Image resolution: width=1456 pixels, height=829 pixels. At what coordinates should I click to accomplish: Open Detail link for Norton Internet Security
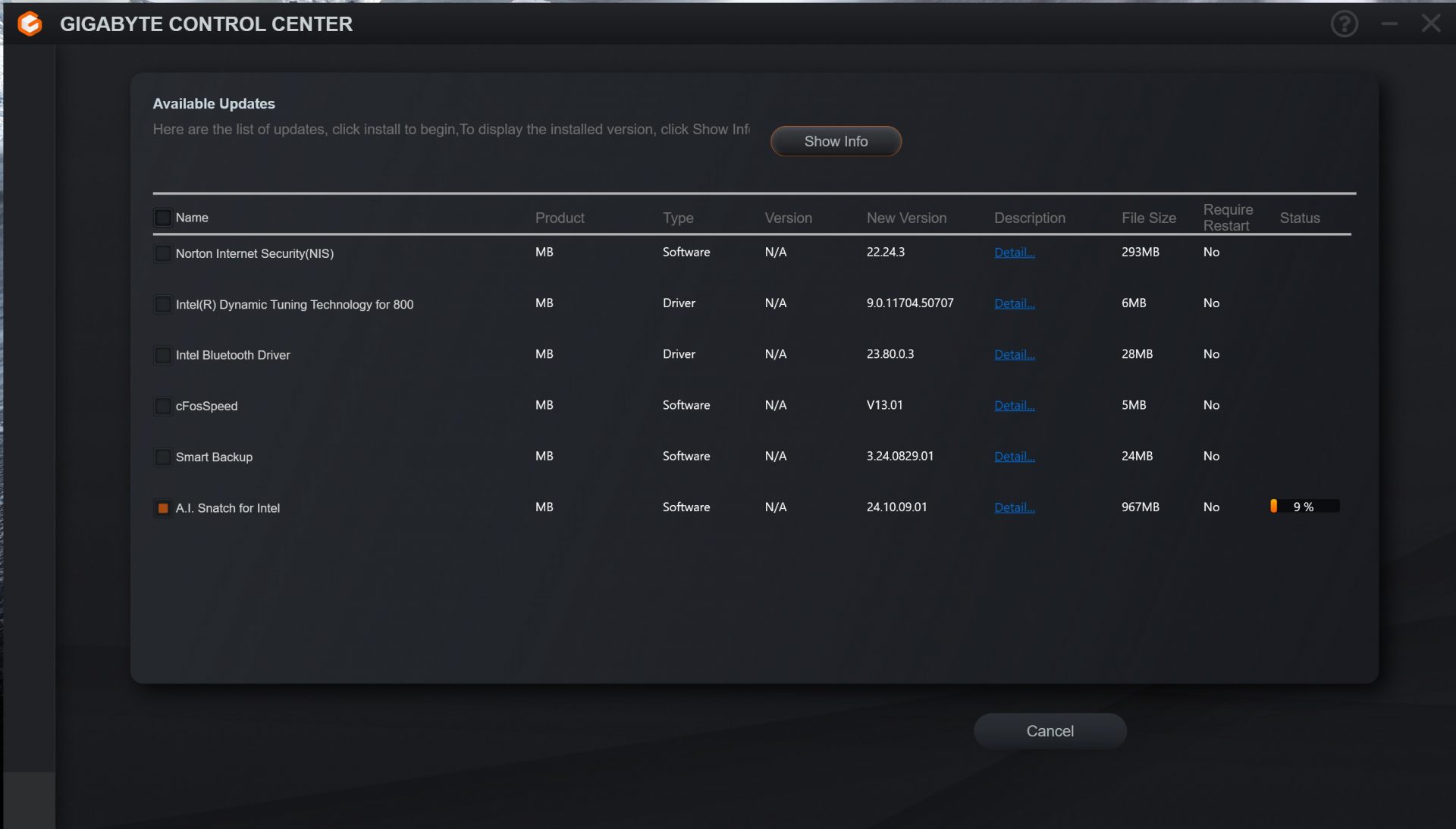(x=1014, y=253)
